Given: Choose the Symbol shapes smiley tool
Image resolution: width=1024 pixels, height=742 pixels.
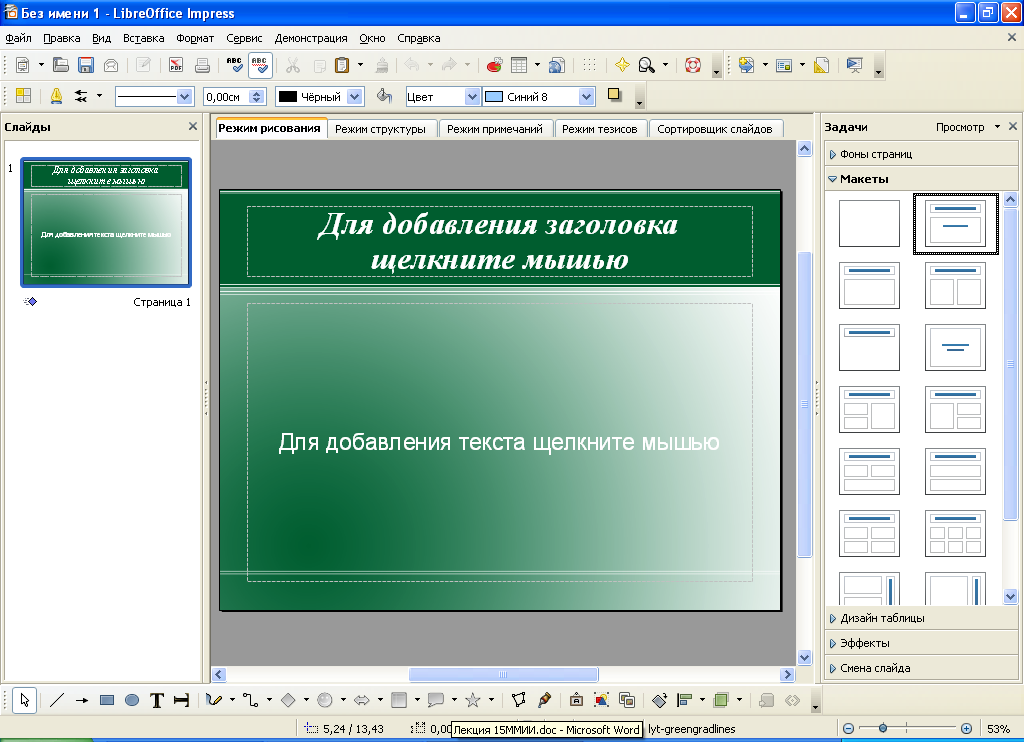Looking at the screenshot, I should [325, 700].
